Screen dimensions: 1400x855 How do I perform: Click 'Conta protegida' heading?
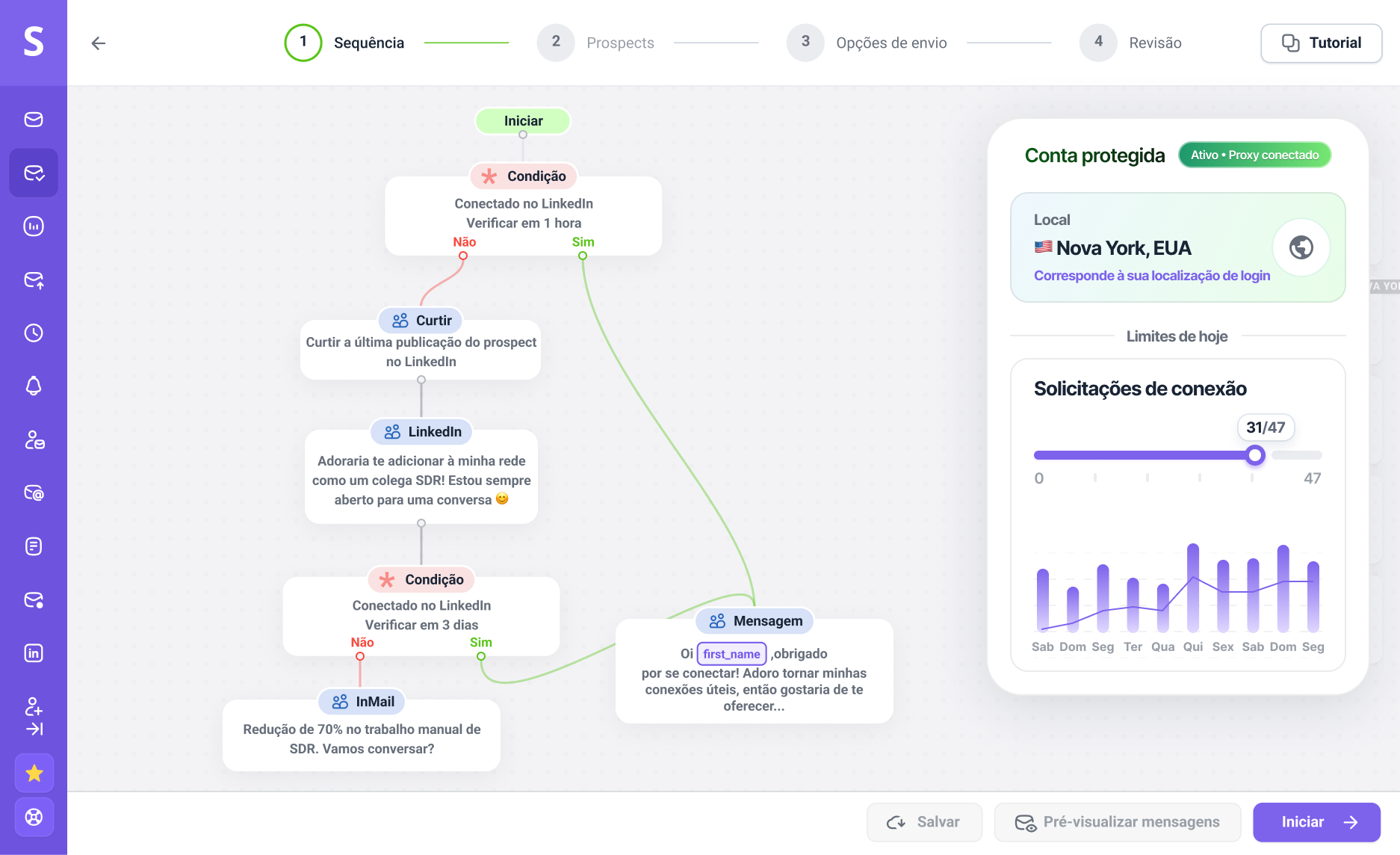1094,155
